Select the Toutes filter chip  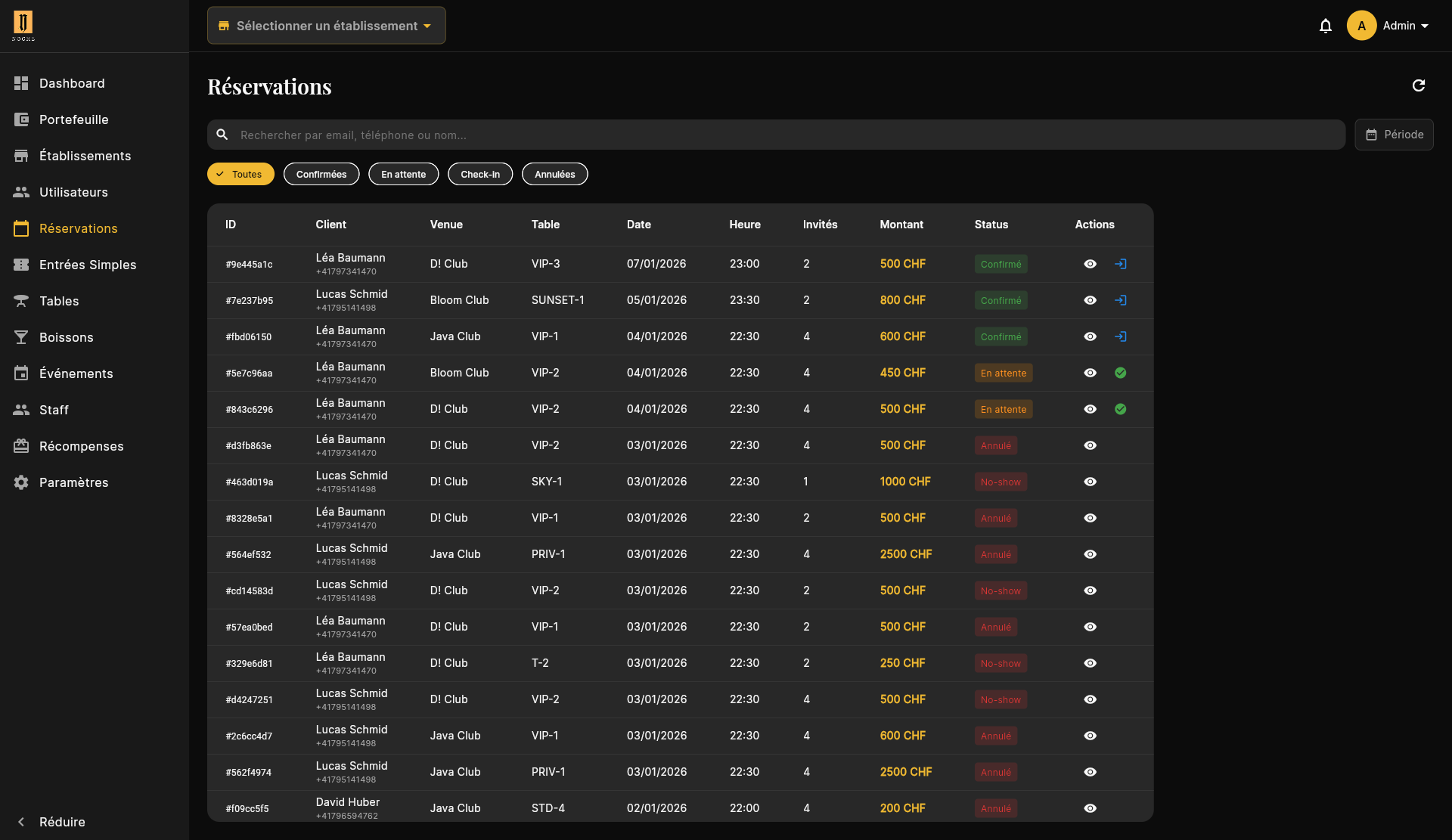click(240, 174)
